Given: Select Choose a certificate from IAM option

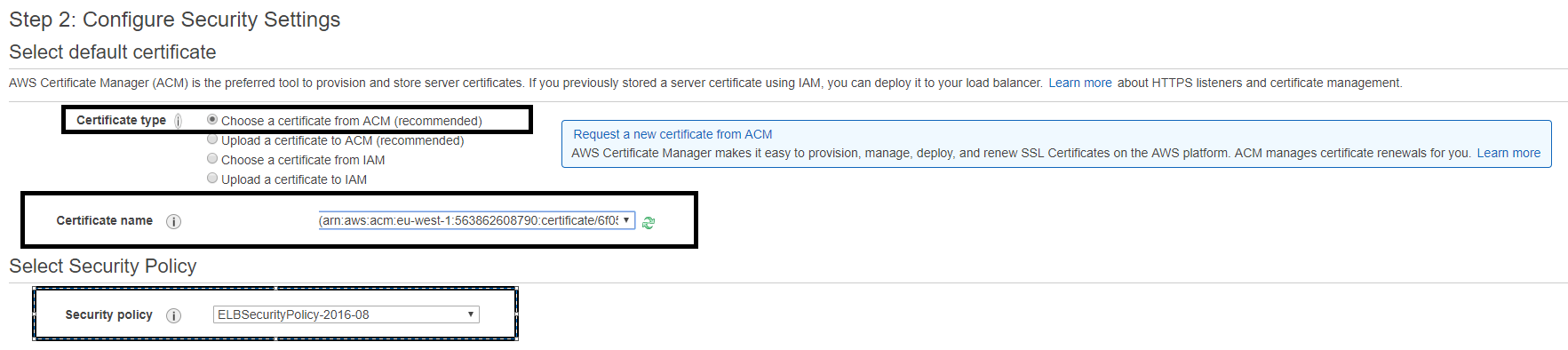Looking at the screenshot, I should 212,158.
